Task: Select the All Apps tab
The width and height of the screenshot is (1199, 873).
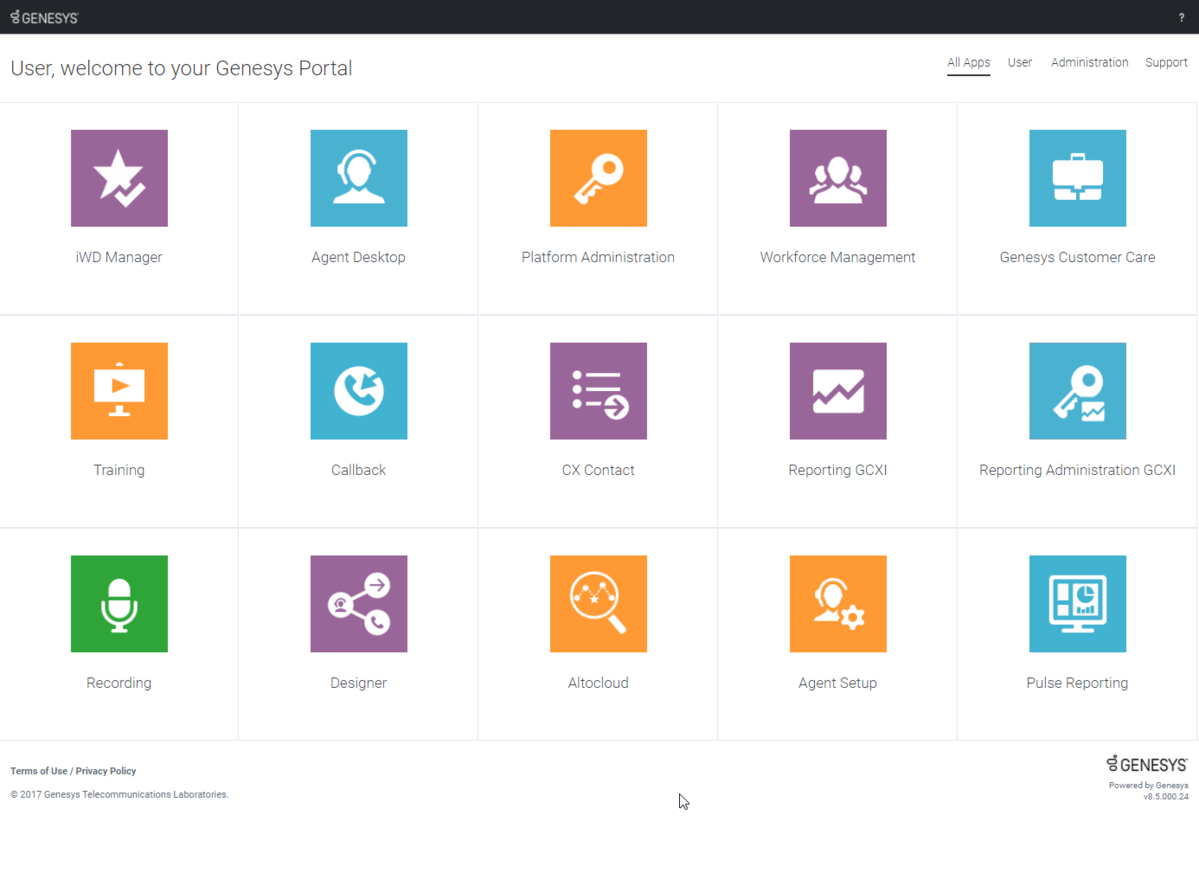Action: click(968, 63)
